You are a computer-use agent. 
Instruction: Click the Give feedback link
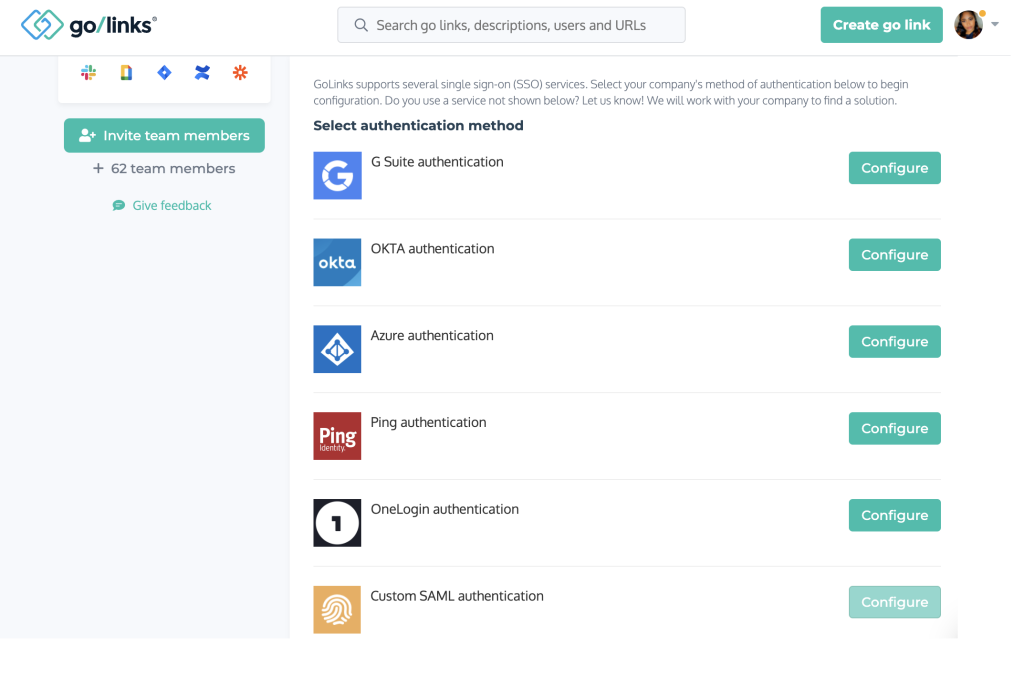(161, 205)
